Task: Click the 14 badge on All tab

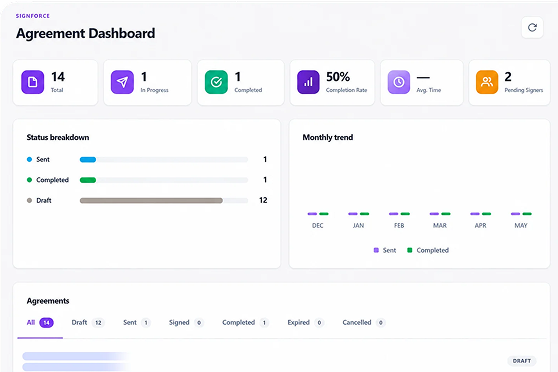Action: (47, 323)
